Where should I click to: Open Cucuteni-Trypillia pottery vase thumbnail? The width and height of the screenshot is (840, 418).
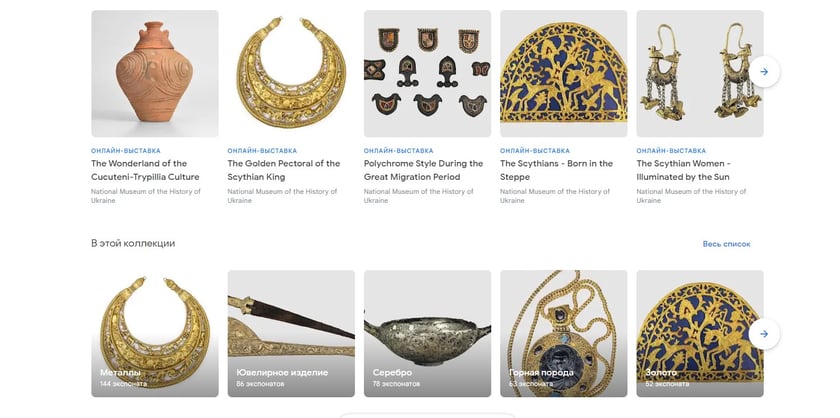coord(155,73)
